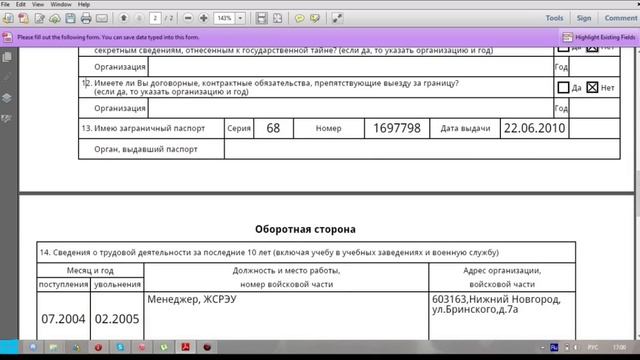Viewport: 640px width, 360px height.
Task: Open the View menu
Action: (x=38, y=4)
